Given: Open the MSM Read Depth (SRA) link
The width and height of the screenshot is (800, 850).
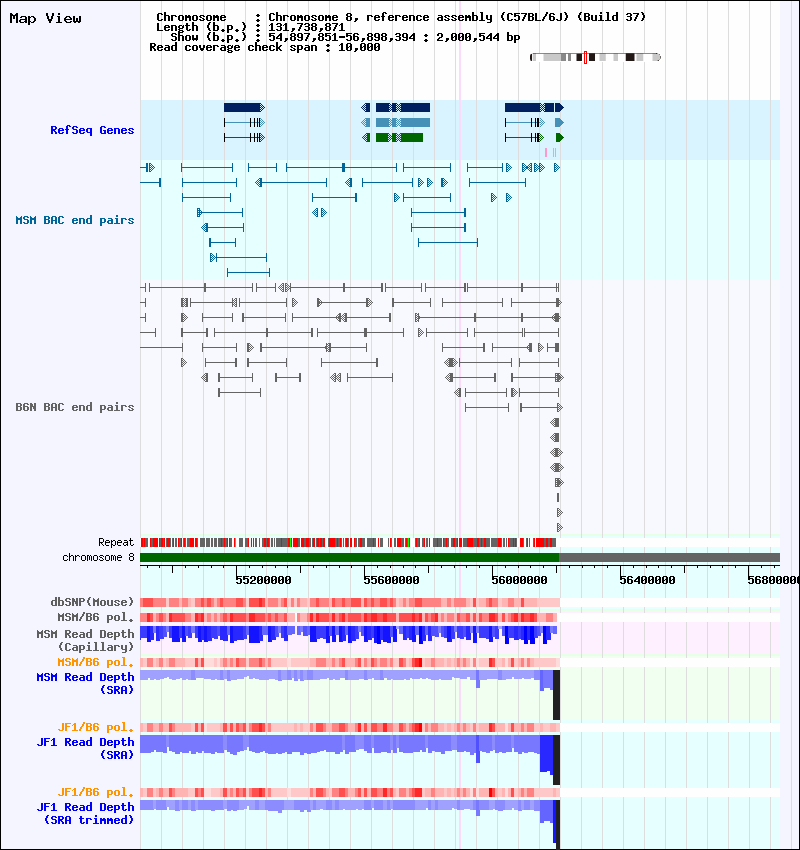Looking at the screenshot, I should [85, 684].
